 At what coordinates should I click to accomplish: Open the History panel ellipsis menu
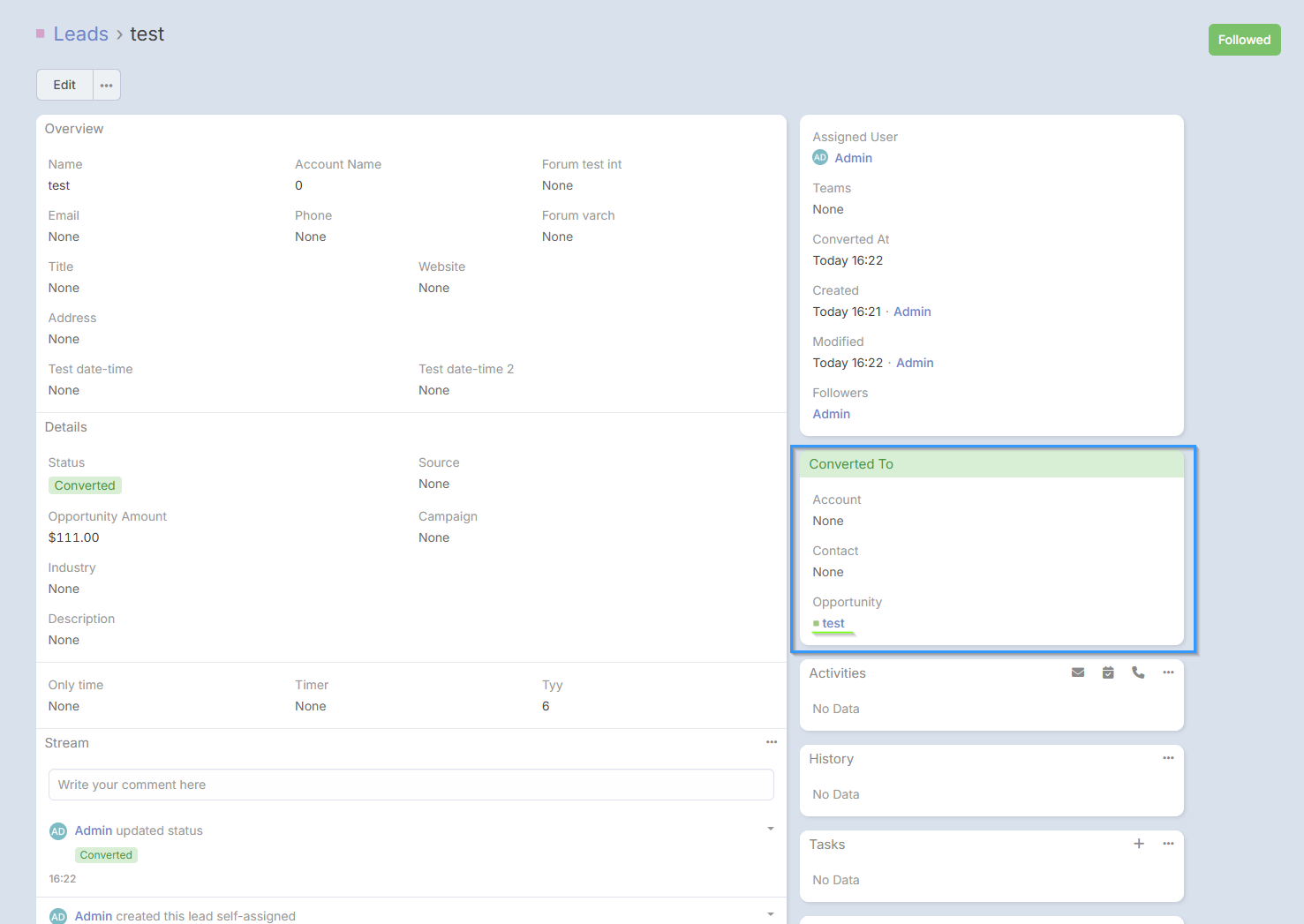point(1168,758)
